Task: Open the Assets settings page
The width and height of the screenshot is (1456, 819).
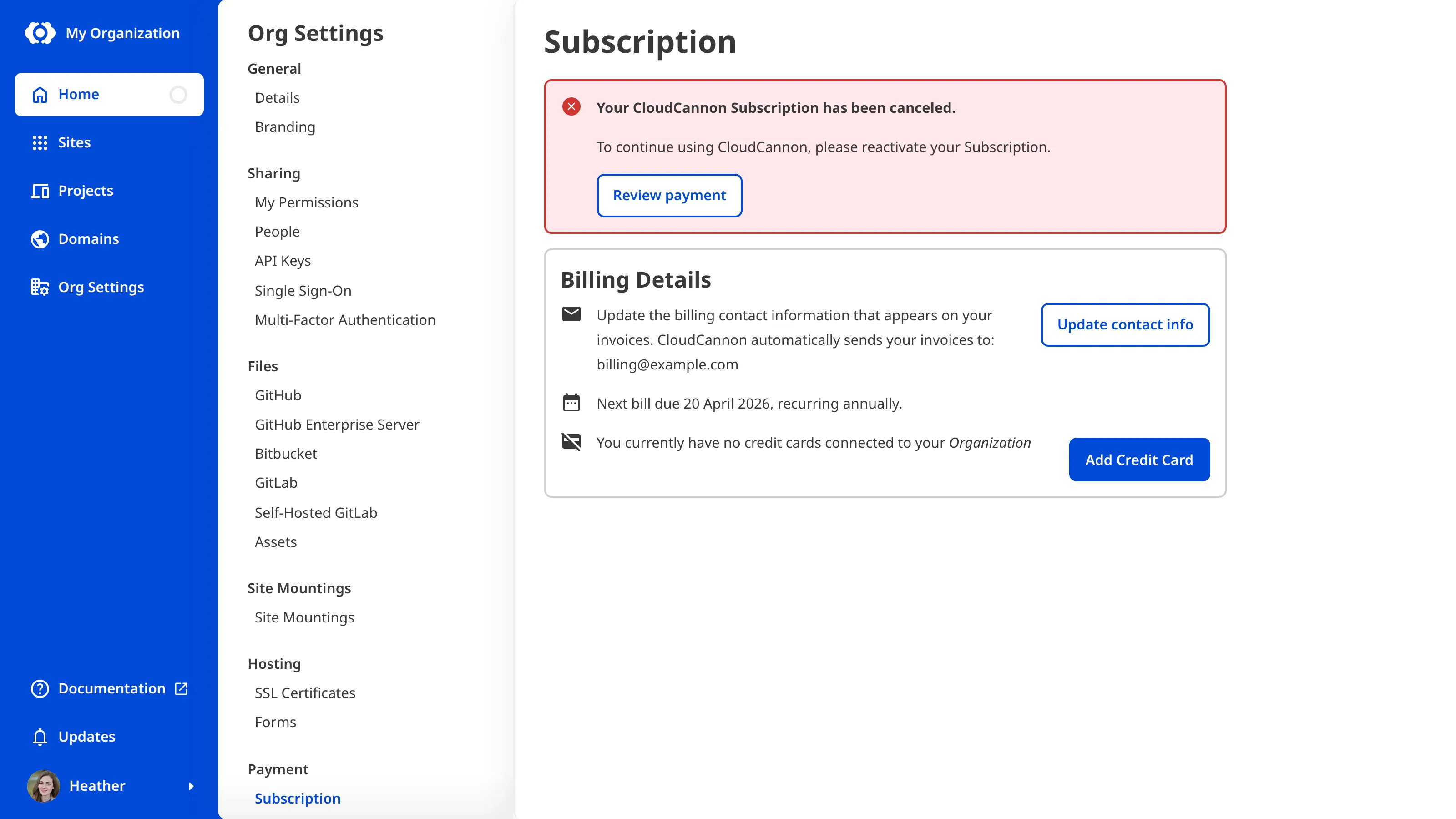Action: tap(275, 542)
